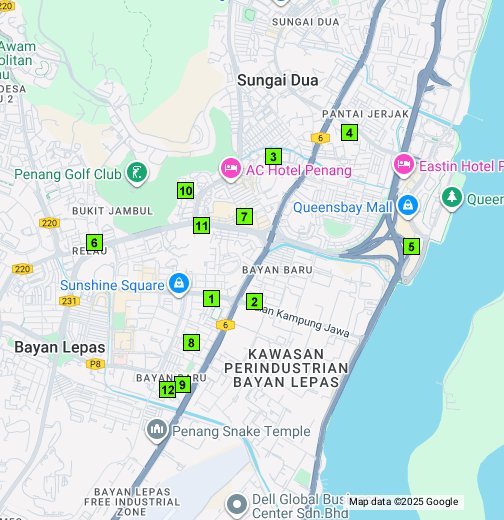Select the Penang Snake Temple icon
This screenshot has height=520, width=504.
[x=157, y=431]
